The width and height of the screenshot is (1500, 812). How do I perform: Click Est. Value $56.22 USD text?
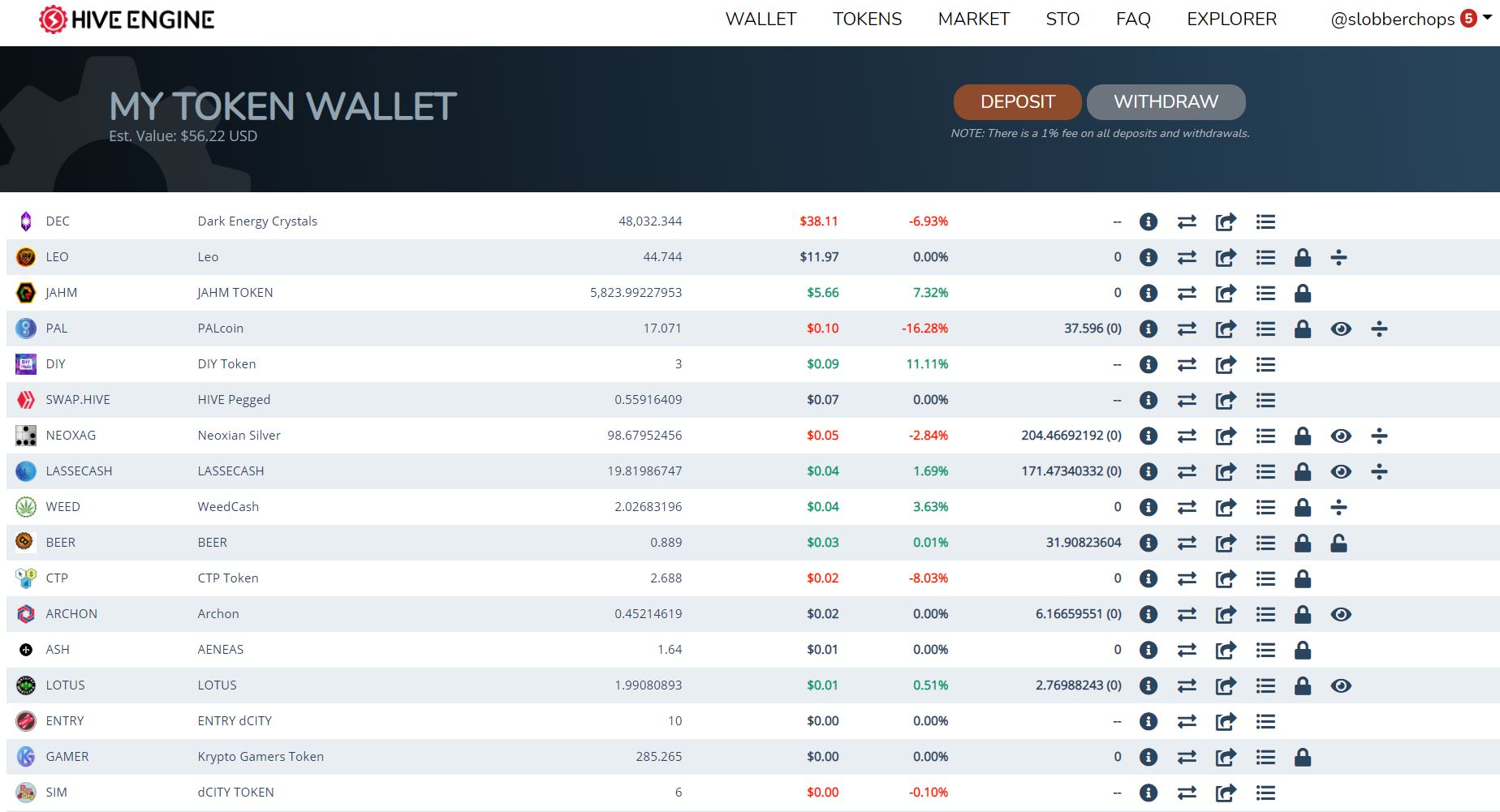[x=183, y=136]
